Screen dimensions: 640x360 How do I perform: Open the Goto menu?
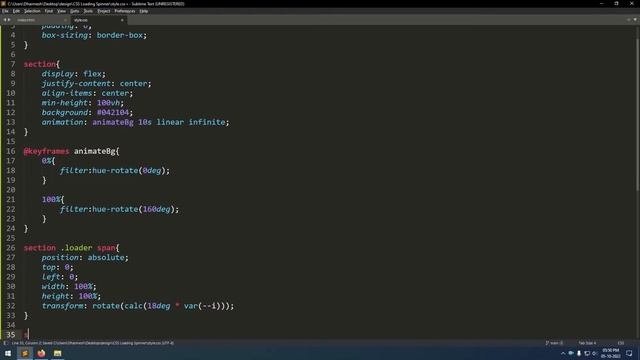[74, 11]
